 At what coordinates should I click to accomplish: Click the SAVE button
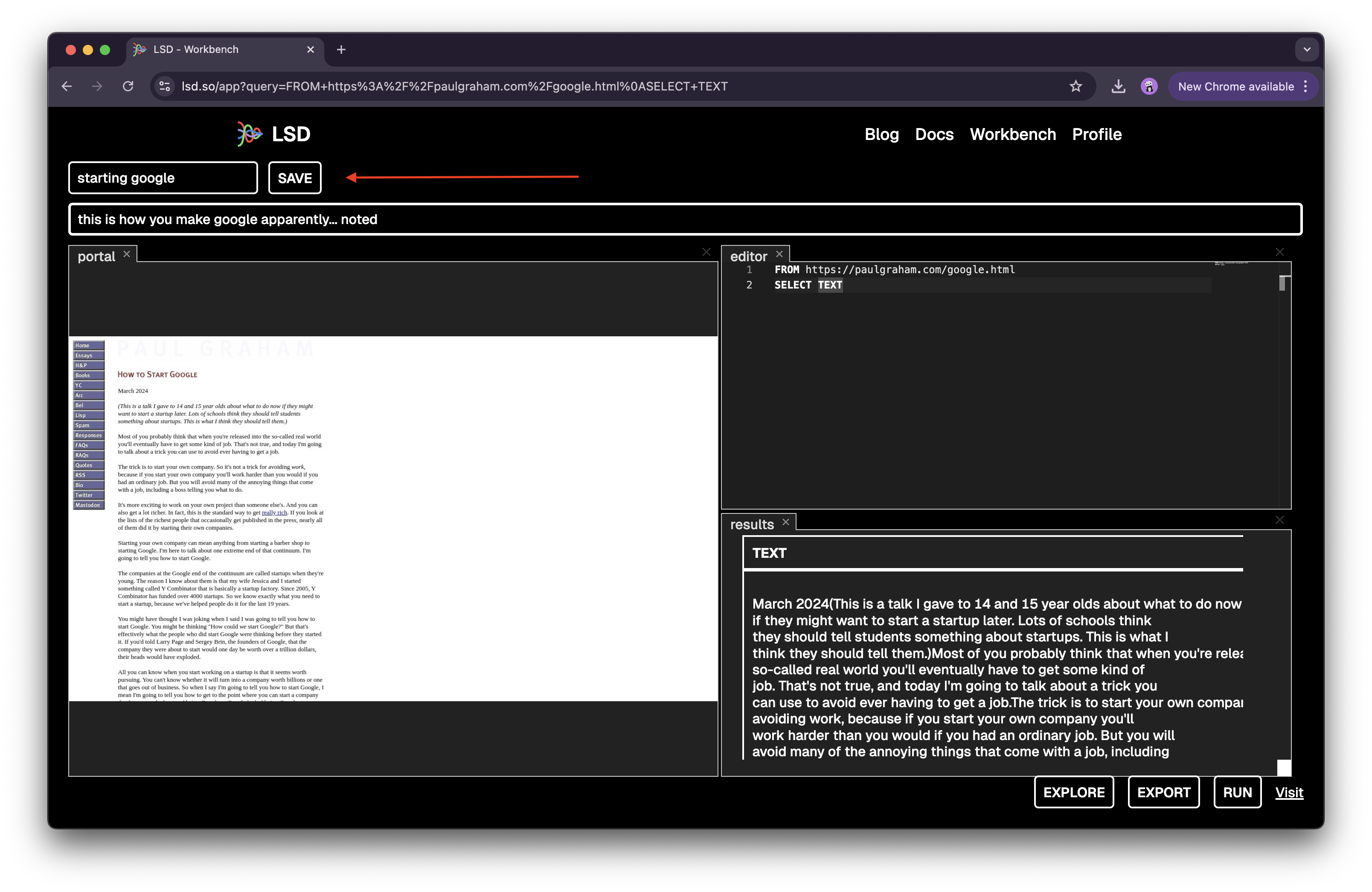(x=294, y=178)
